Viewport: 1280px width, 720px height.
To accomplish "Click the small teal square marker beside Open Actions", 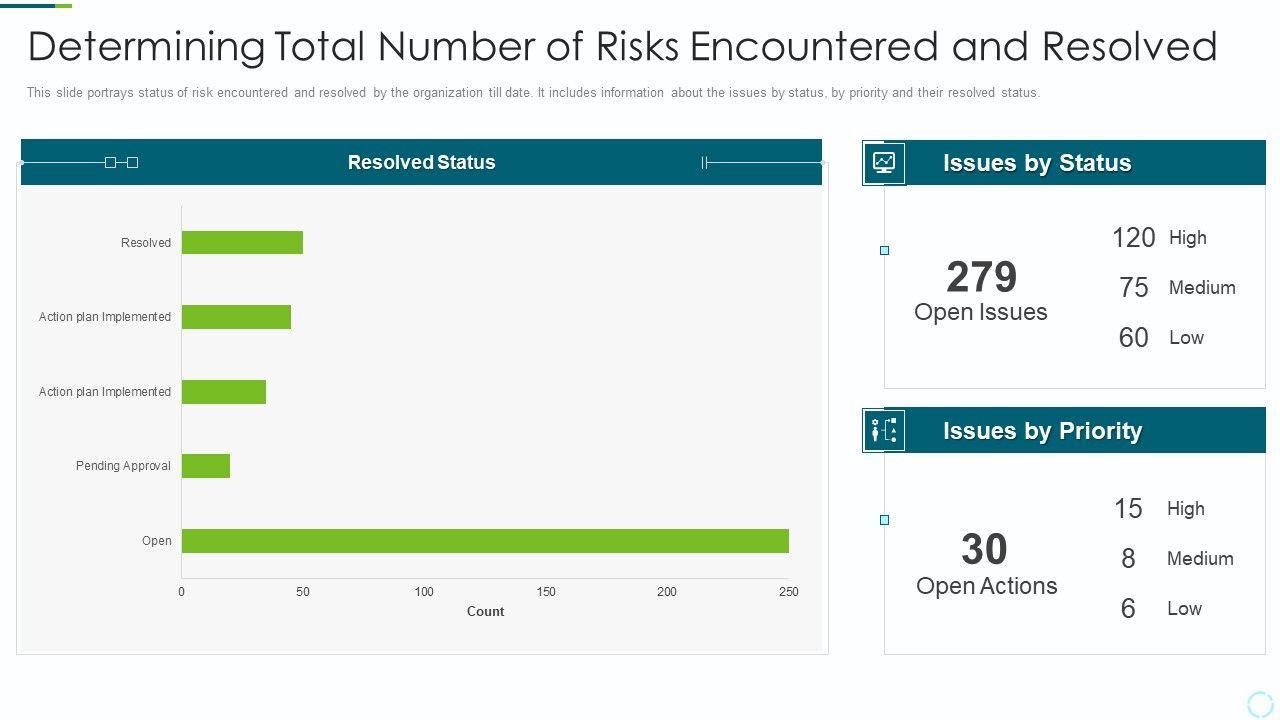I will 884,520.
